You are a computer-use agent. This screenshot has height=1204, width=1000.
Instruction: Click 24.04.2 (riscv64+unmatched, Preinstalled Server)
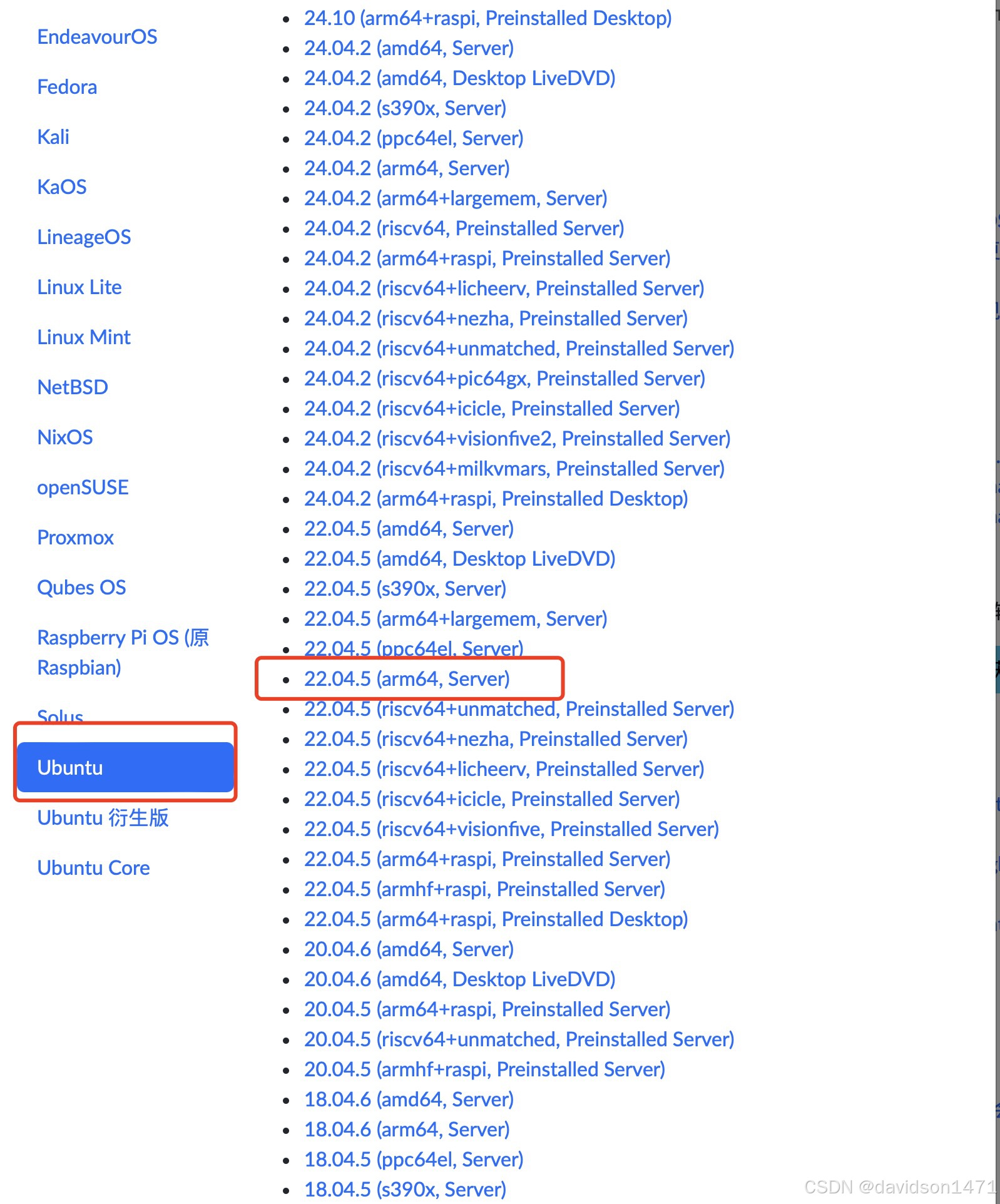pyautogui.click(x=519, y=349)
